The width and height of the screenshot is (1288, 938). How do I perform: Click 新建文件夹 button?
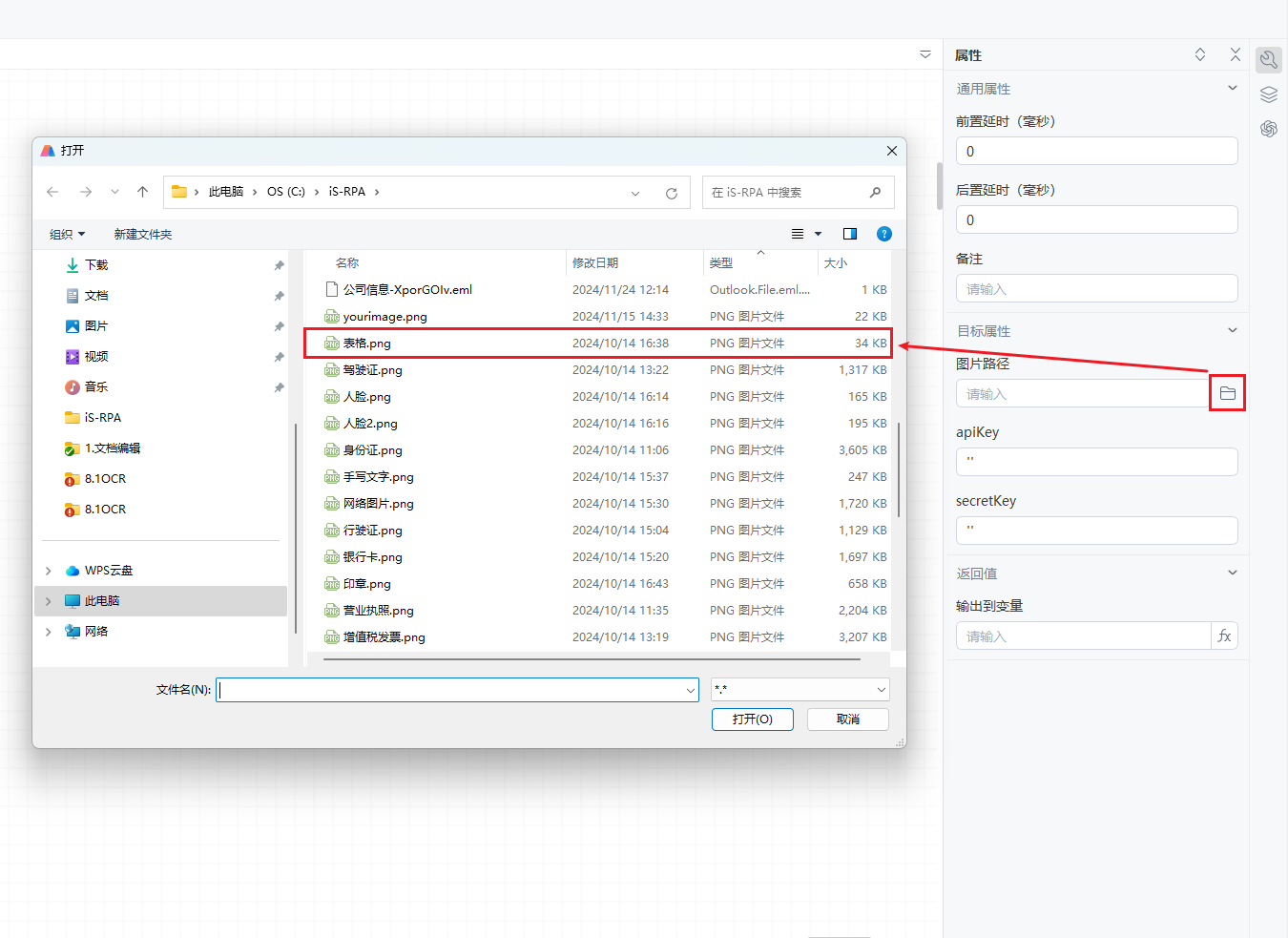(143, 234)
